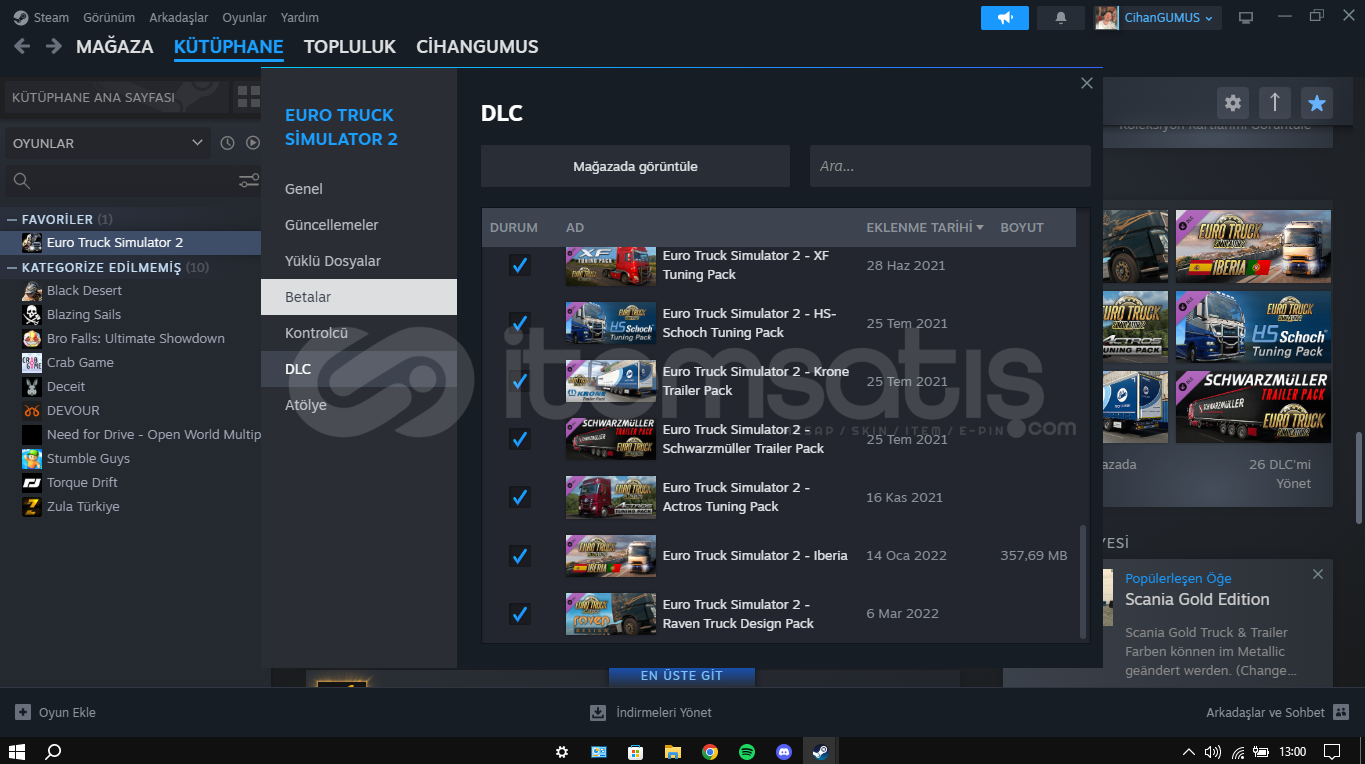This screenshot has height=764, width=1365.
Task: Click the DLC list scrollbar
Action: pyautogui.click(x=1083, y=581)
